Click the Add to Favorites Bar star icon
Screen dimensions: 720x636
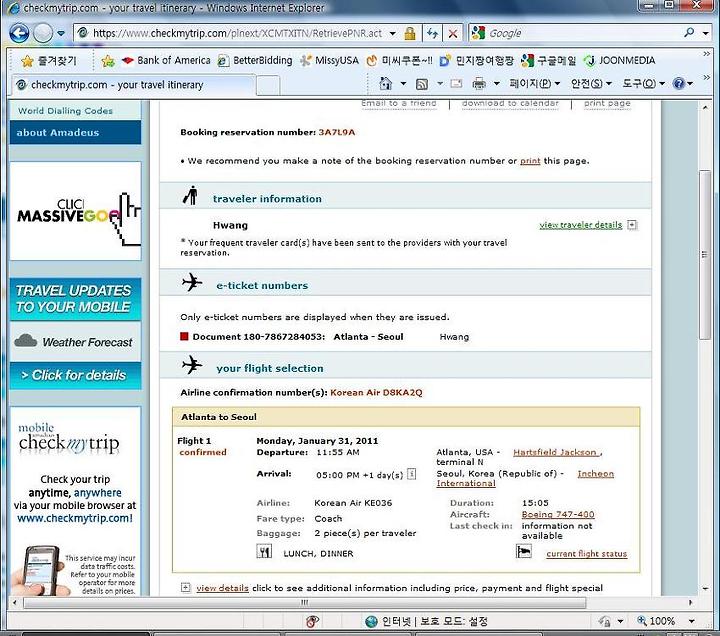click(x=108, y=61)
